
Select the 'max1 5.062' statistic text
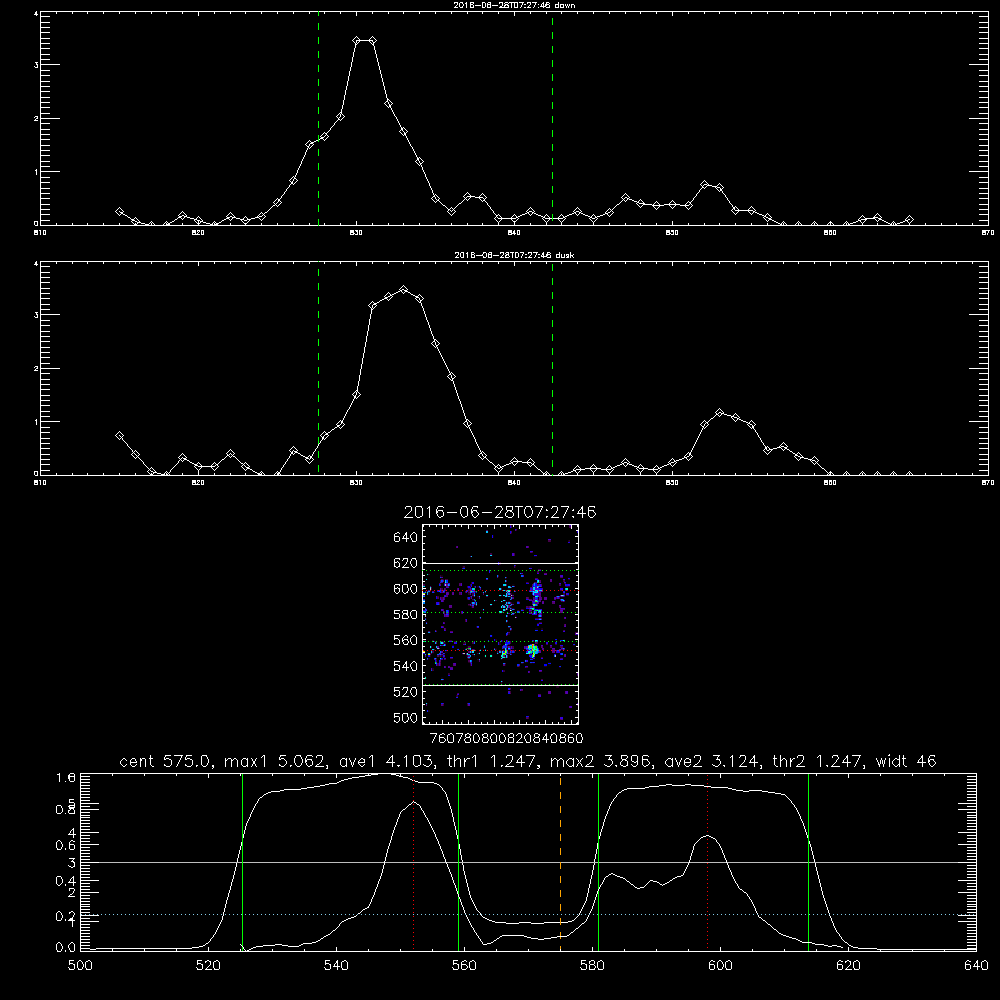click(274, 761)
